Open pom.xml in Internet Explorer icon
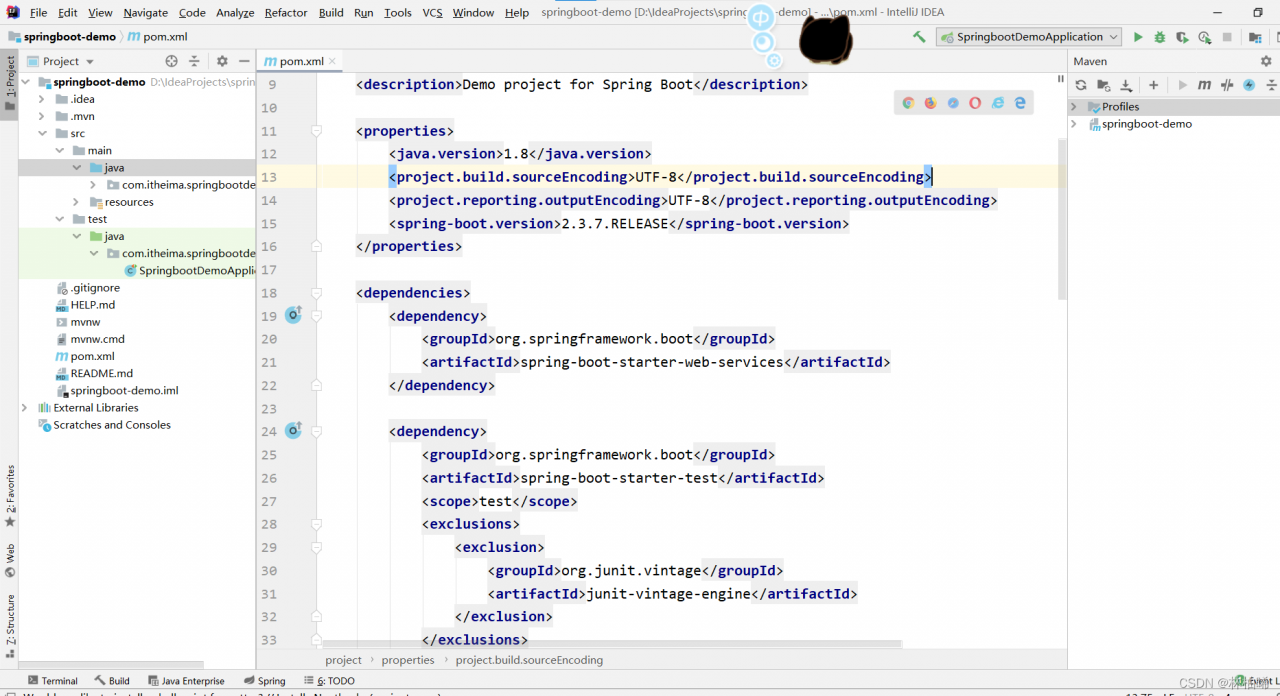This screenshot has width=1280, height=696. 997,103
